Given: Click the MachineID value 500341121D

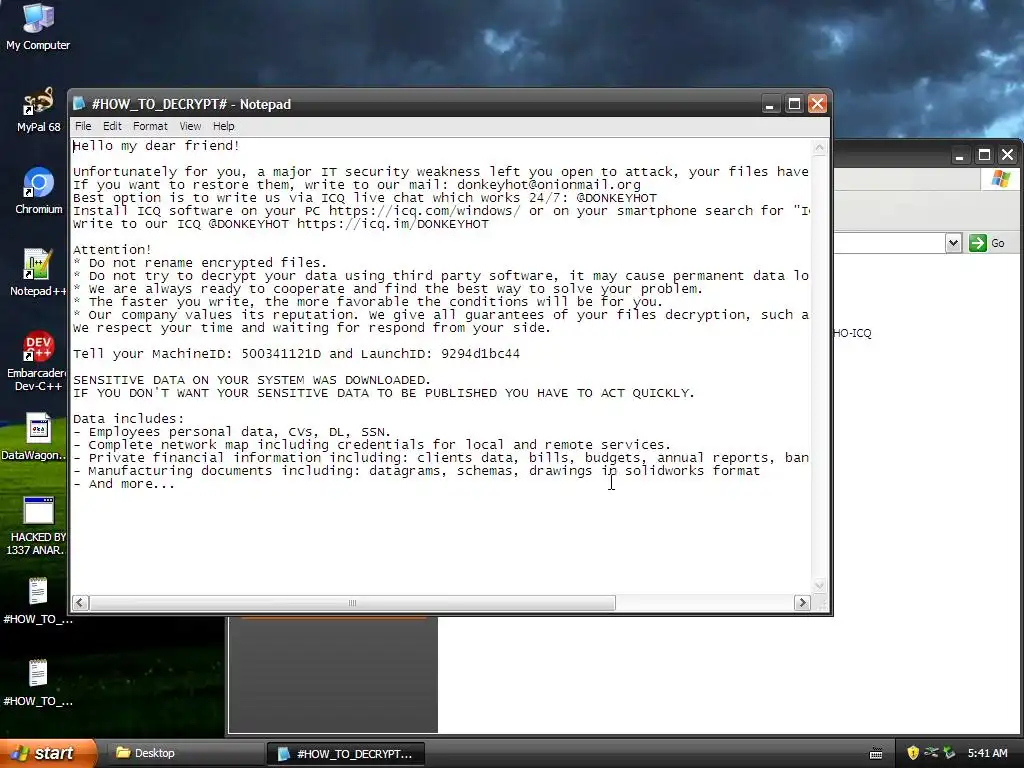Looking at the screenshot, I should pos(281,354).
